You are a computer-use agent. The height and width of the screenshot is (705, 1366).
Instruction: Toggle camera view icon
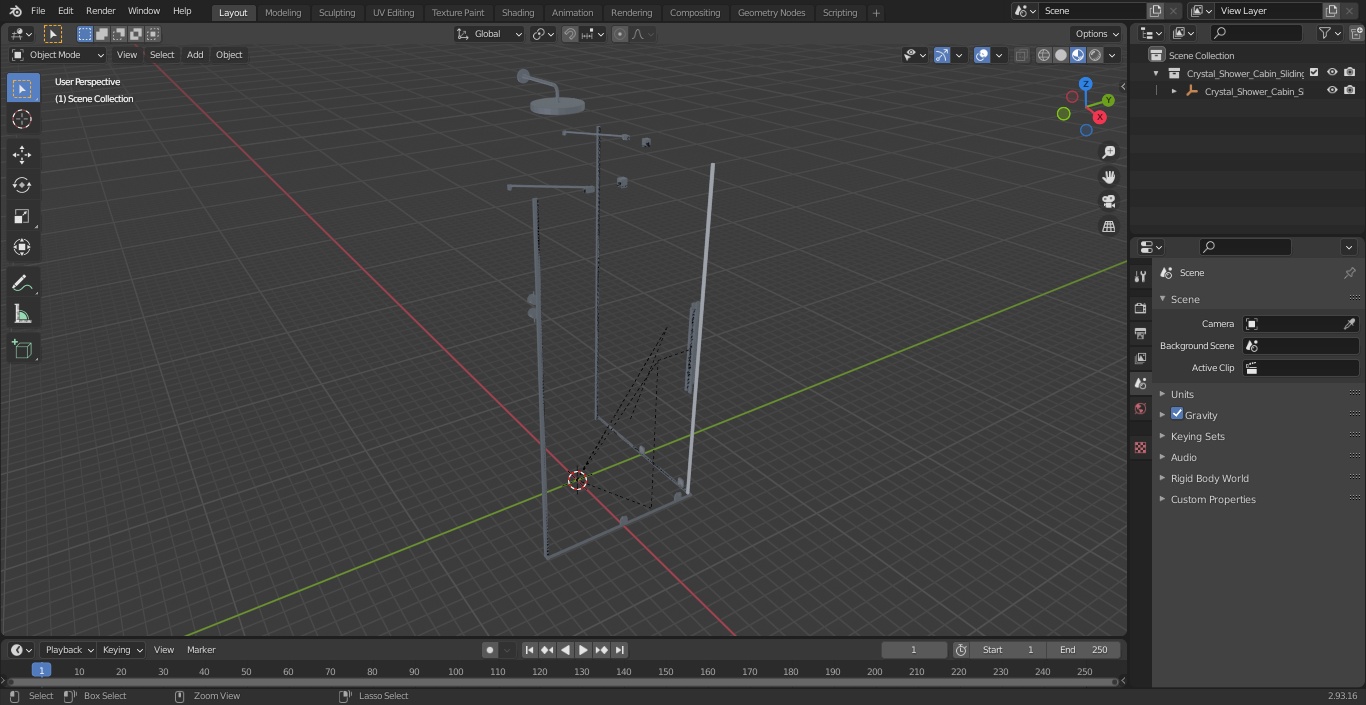pos(1108,202)
